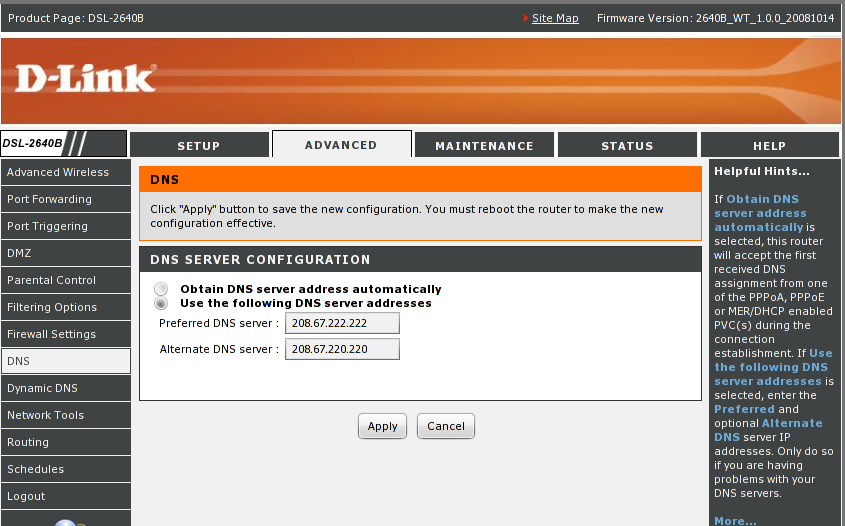Switch to the SETUP tab
The width and height of the screenshot is (845, 526).
click(199, 146)
